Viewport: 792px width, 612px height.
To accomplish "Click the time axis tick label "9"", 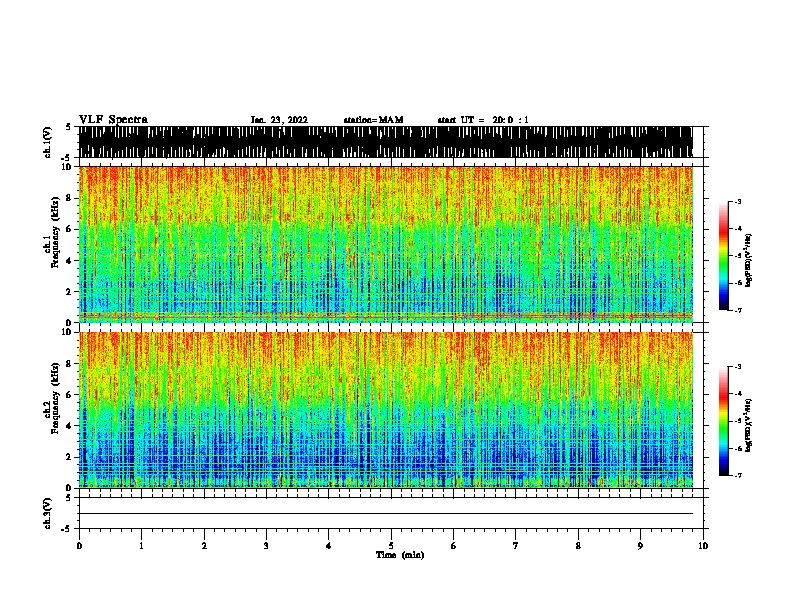I will click(x=640, y=546).
